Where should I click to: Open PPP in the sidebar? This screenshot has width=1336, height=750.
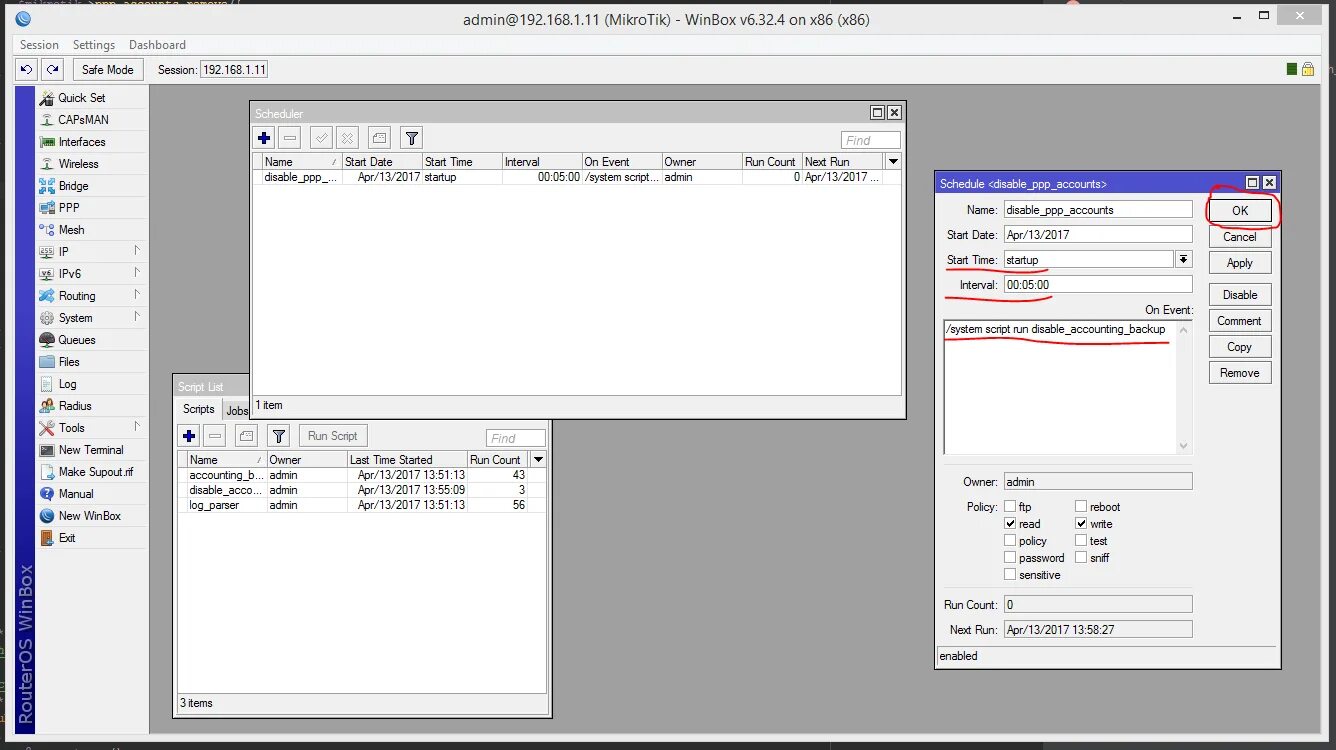pos(68,208)
